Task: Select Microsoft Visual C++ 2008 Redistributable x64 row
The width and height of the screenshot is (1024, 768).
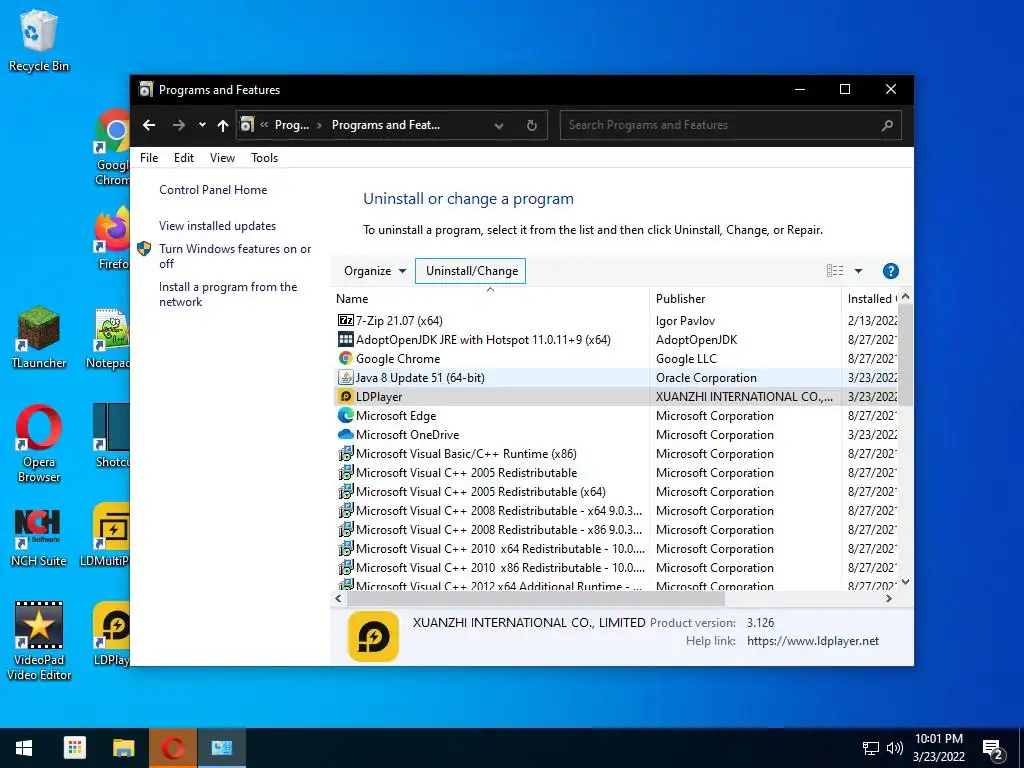Action: click(x=498, y=511)
